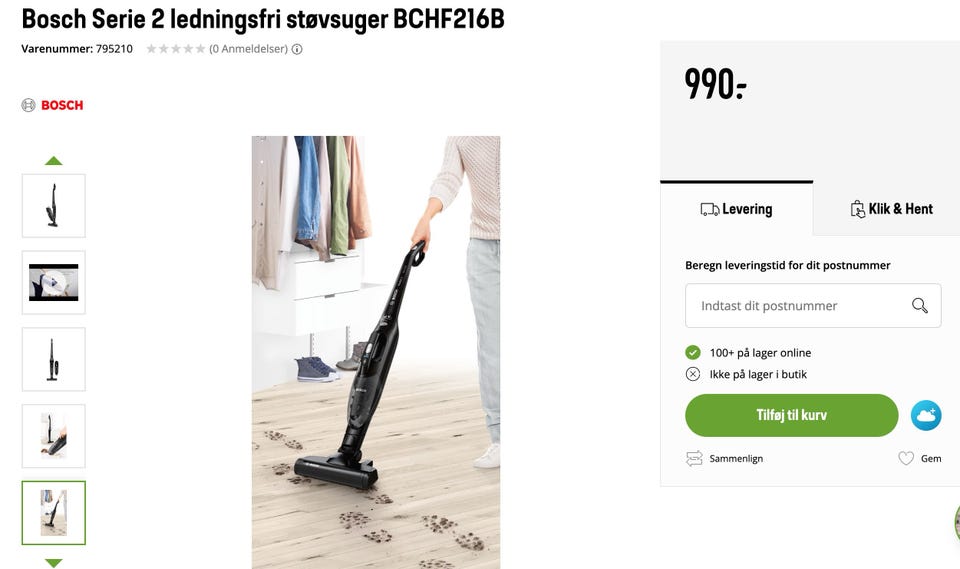Select first thumbnail of upright vacuum

[54, 206]
